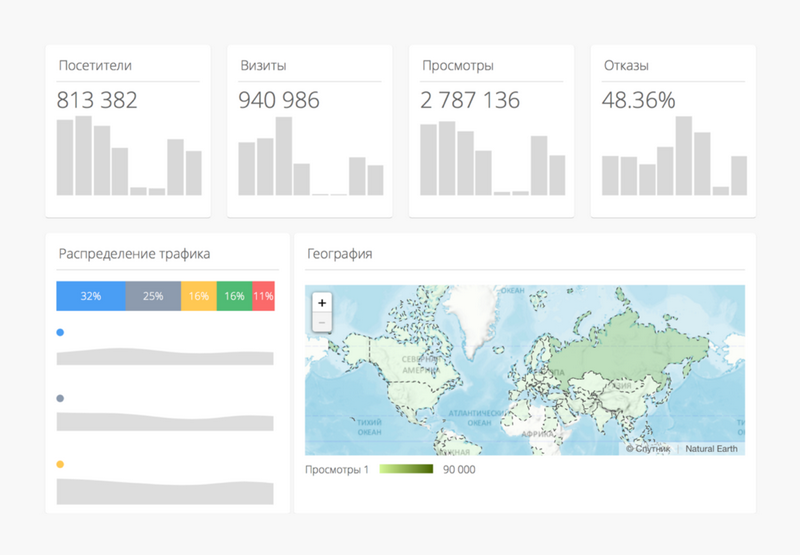
Task: Open the Отказы card title
Action: tap(626, 66)
